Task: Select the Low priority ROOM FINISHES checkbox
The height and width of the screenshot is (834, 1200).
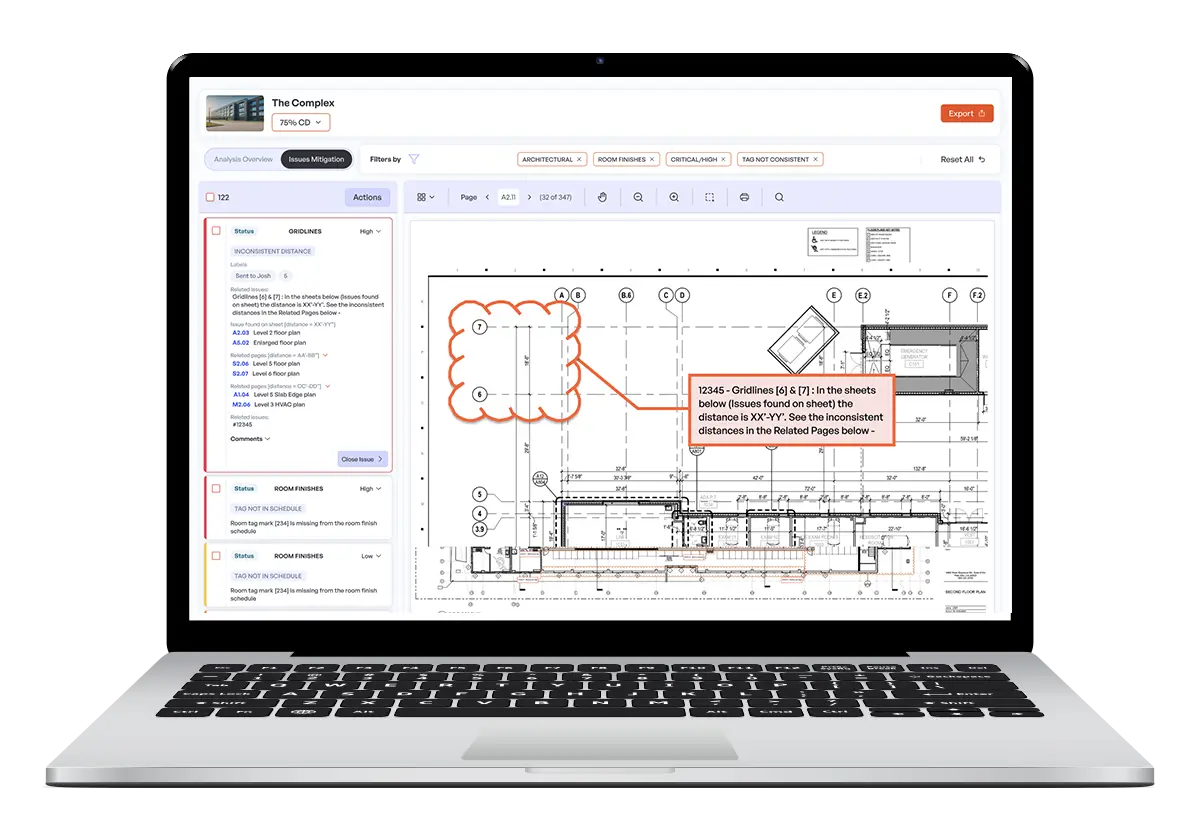Action: [x=216, y=556]
